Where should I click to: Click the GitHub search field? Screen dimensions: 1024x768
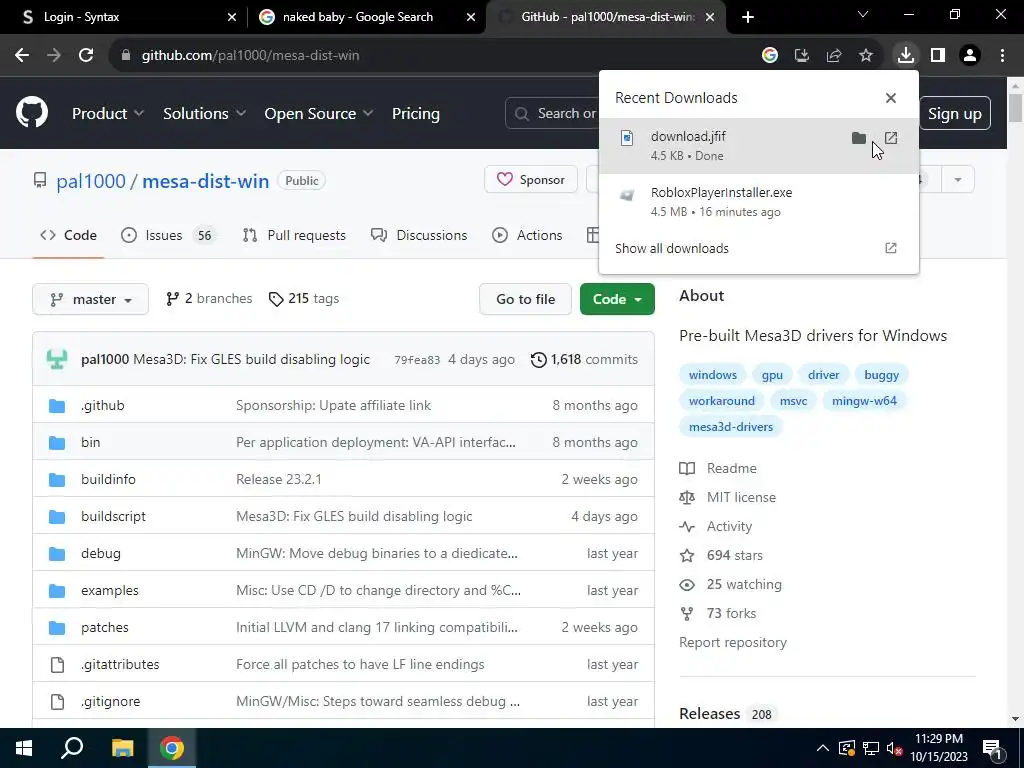(552, 114)
